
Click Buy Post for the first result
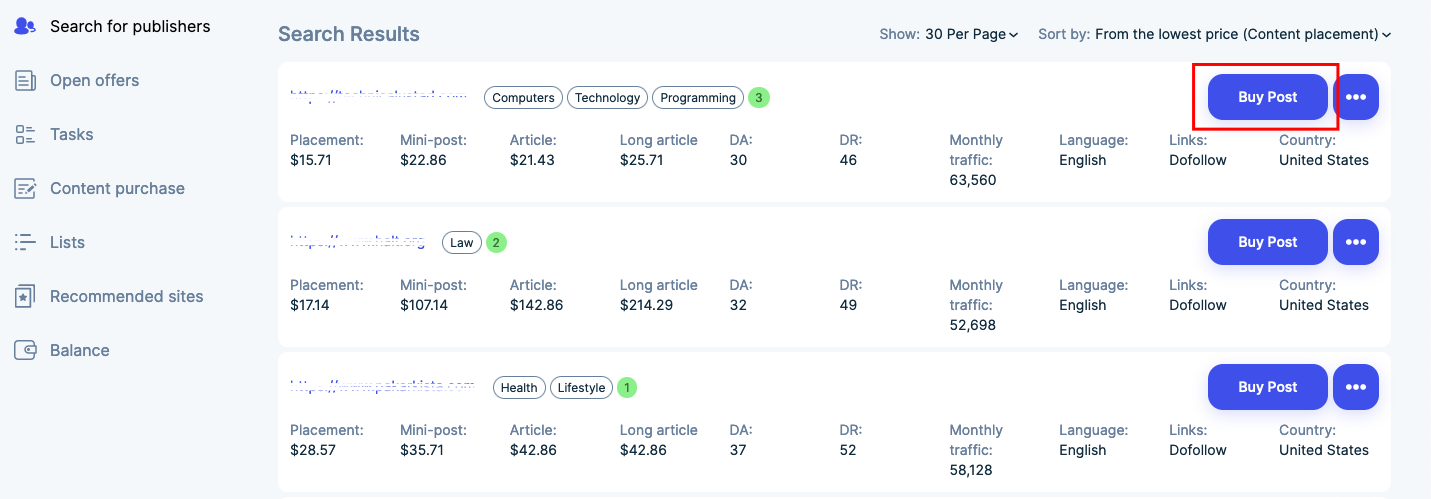pyautogui.click(x=1267, y=97)
